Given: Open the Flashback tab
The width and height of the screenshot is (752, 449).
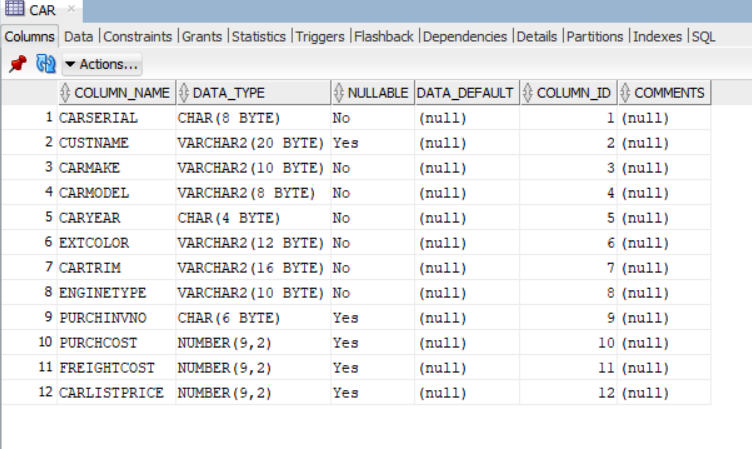Looking at the screenshot, I should coord(384,36).
